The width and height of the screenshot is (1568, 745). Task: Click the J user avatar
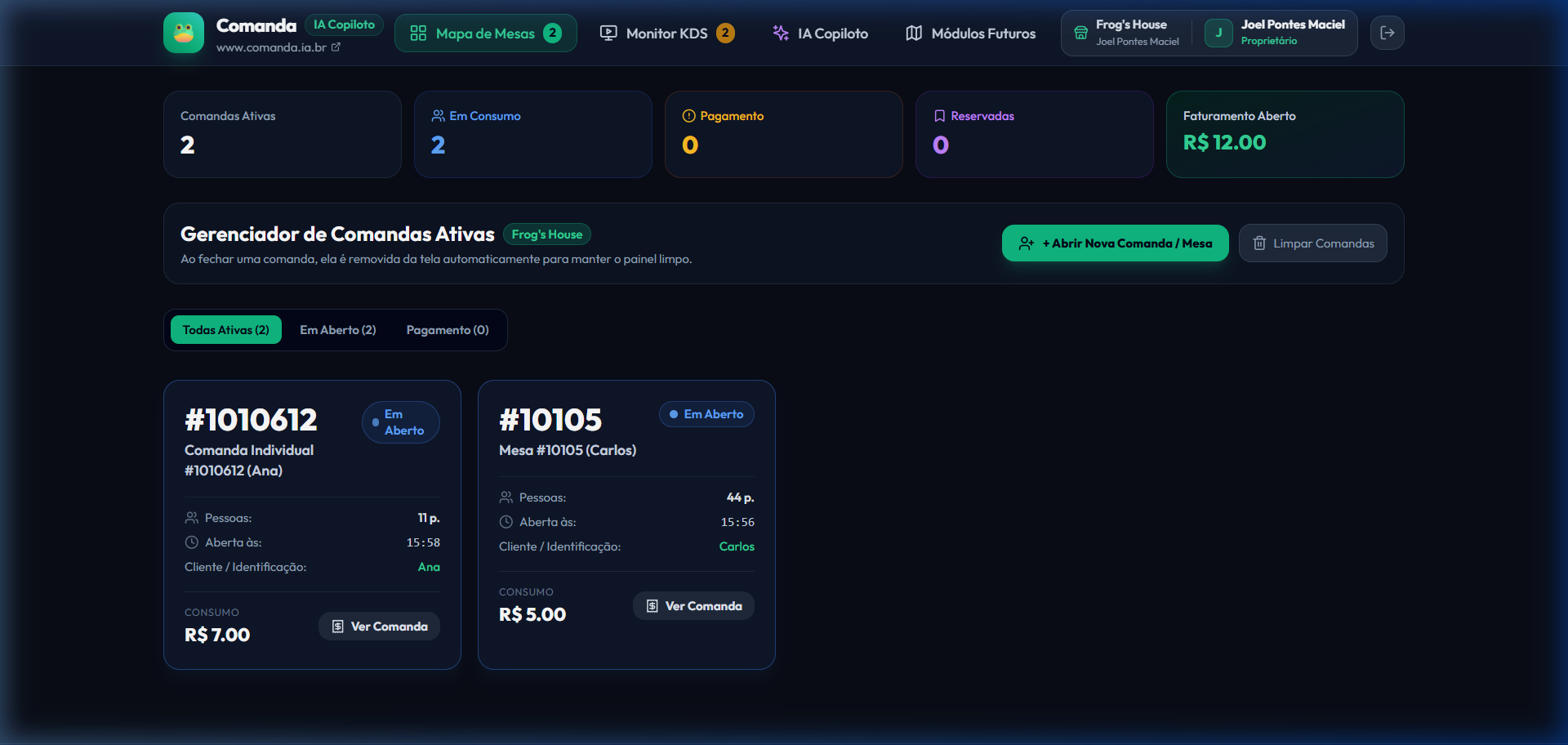[x=1218, y=33]
